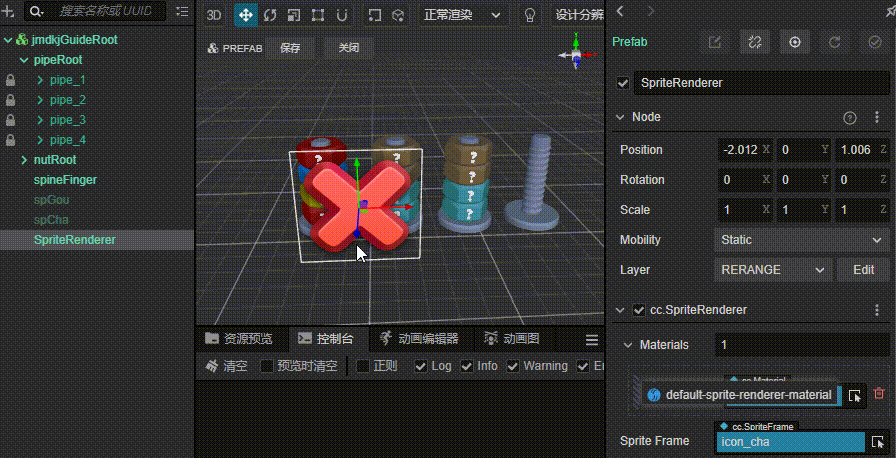Image resolution: width=896 pixels, height=458 pixels.
Task: Switch to the 控制台 console tab
Action: 327,339
